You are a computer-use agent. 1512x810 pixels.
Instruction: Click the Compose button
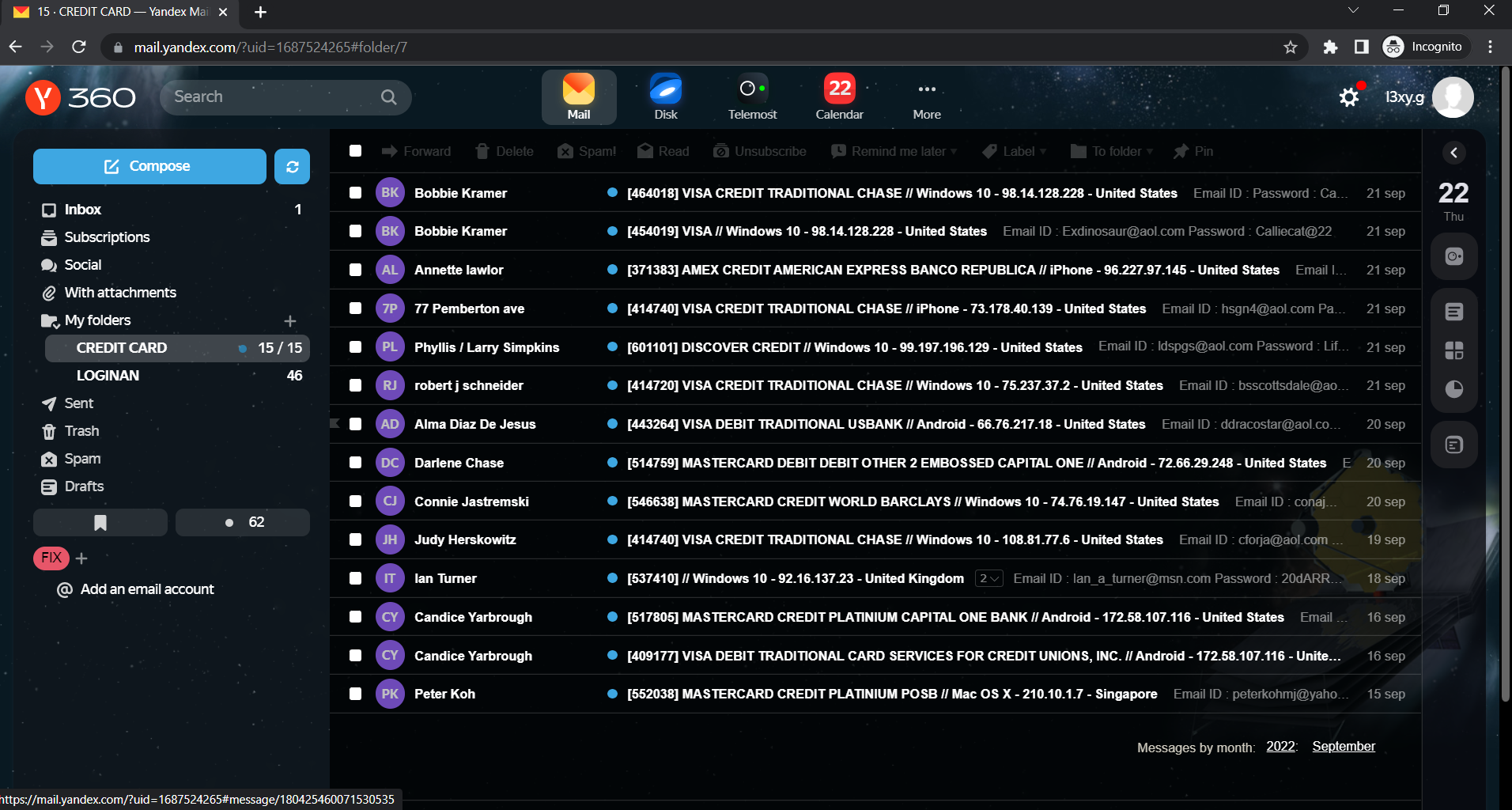pyautogui.click(x=149, y=166)
